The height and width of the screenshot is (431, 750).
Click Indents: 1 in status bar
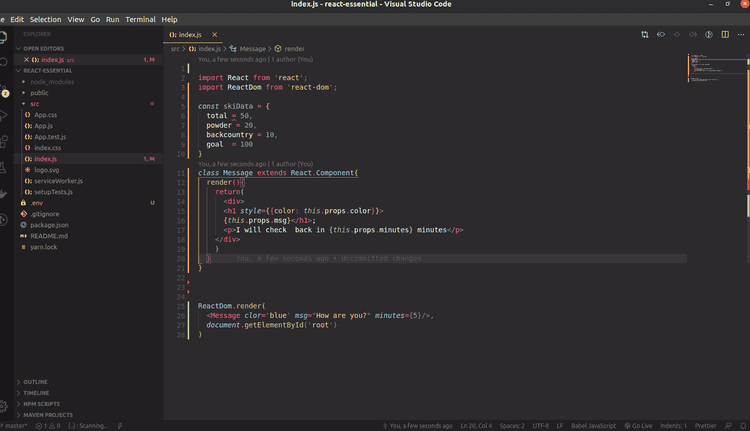(x=673, y=426)
